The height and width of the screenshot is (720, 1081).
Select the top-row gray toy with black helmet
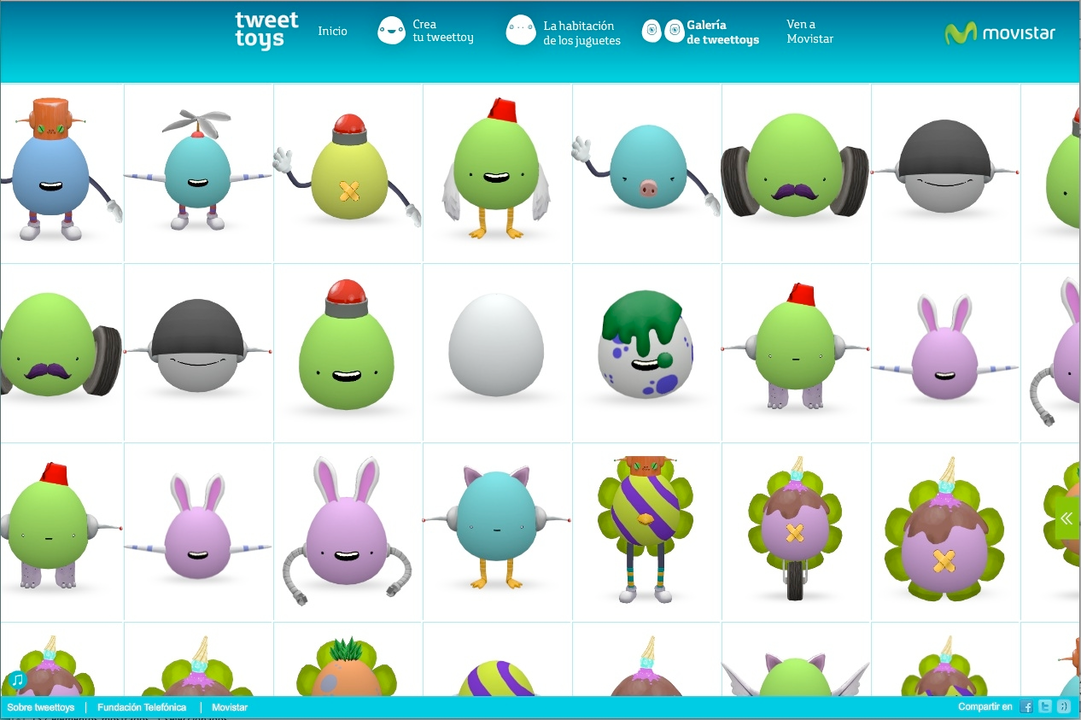click(944, 167)
